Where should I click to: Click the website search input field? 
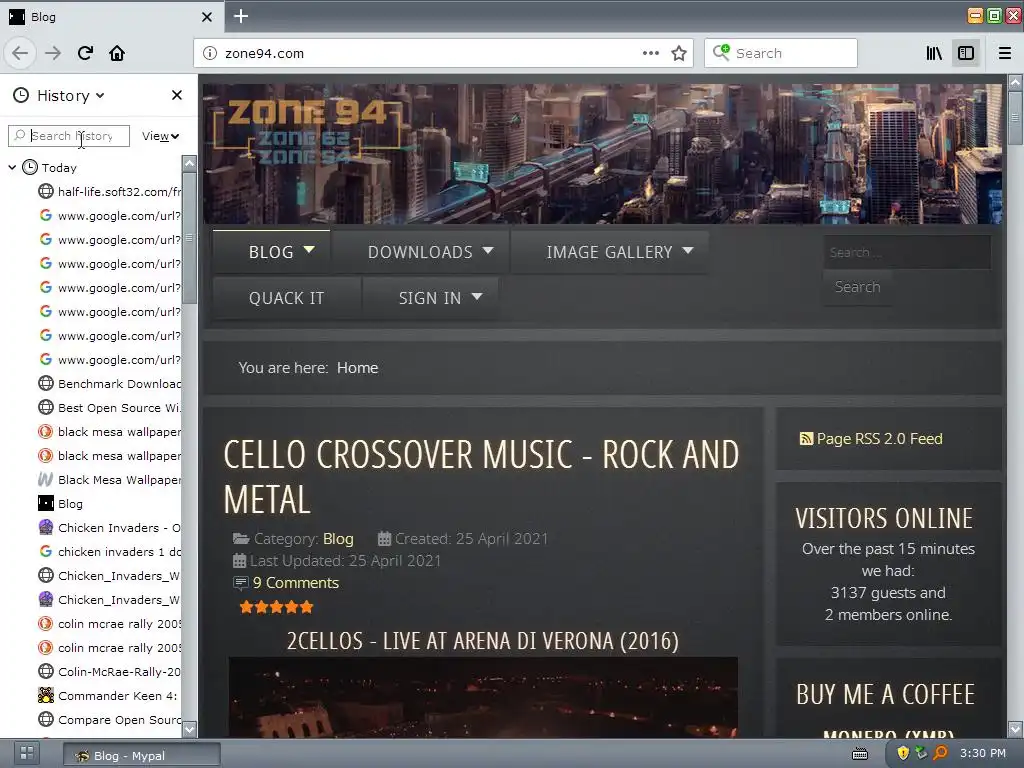[907, 252]
